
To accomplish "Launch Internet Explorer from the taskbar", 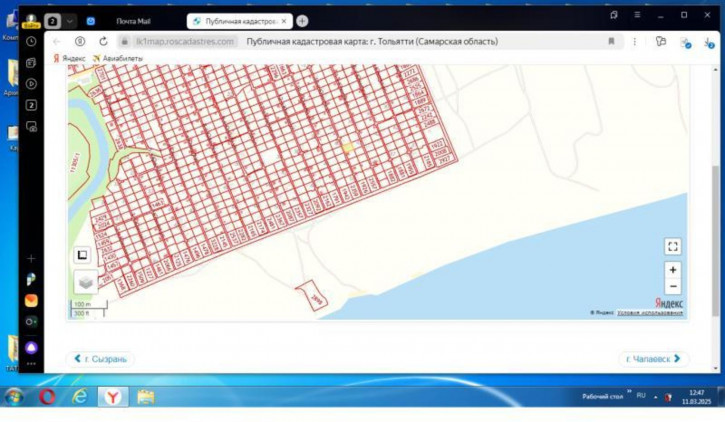I will click(x=80, y=397).
